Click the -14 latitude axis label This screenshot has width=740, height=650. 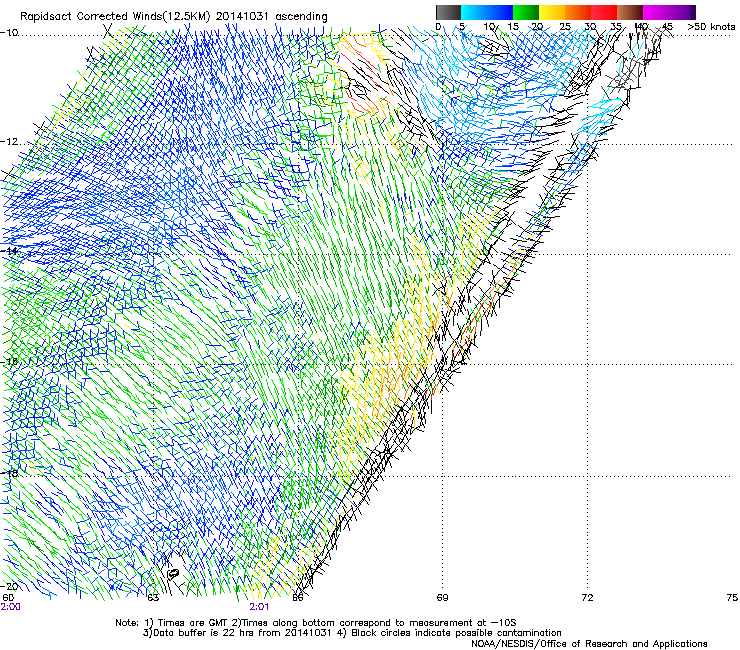click(9, 251)
